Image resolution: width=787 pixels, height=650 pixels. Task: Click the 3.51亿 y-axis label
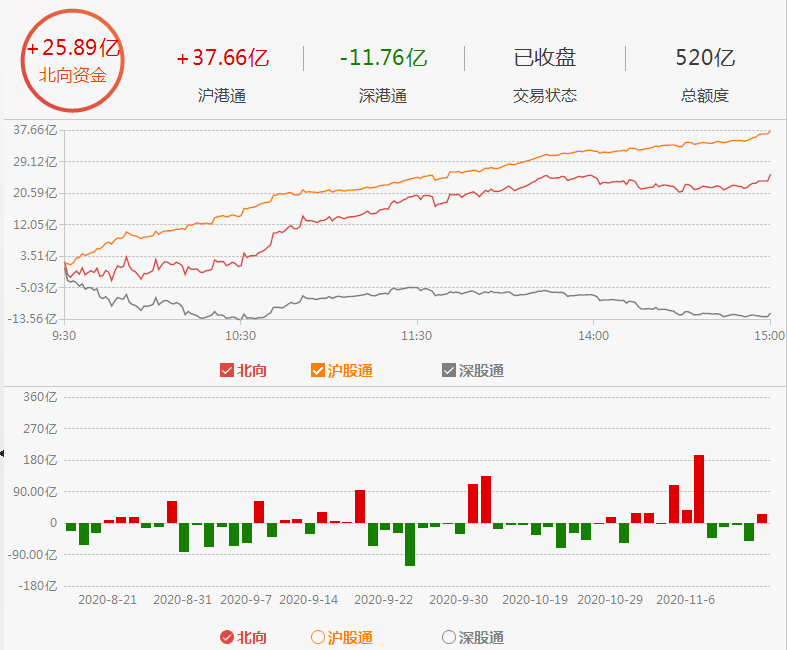39,255
